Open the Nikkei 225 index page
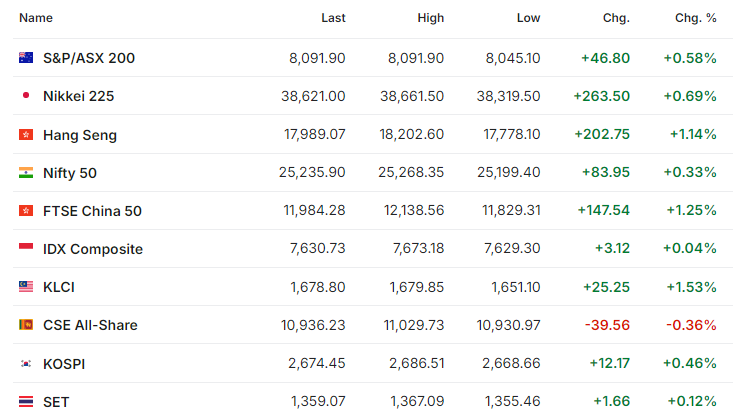This screenshot has width=733, height=417. 79,96
